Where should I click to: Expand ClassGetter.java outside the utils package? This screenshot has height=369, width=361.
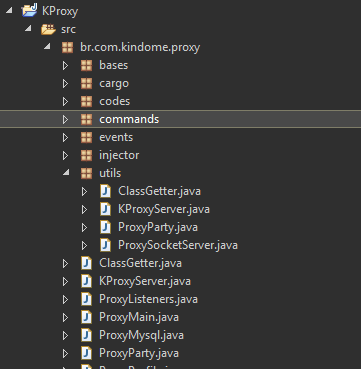65,263
